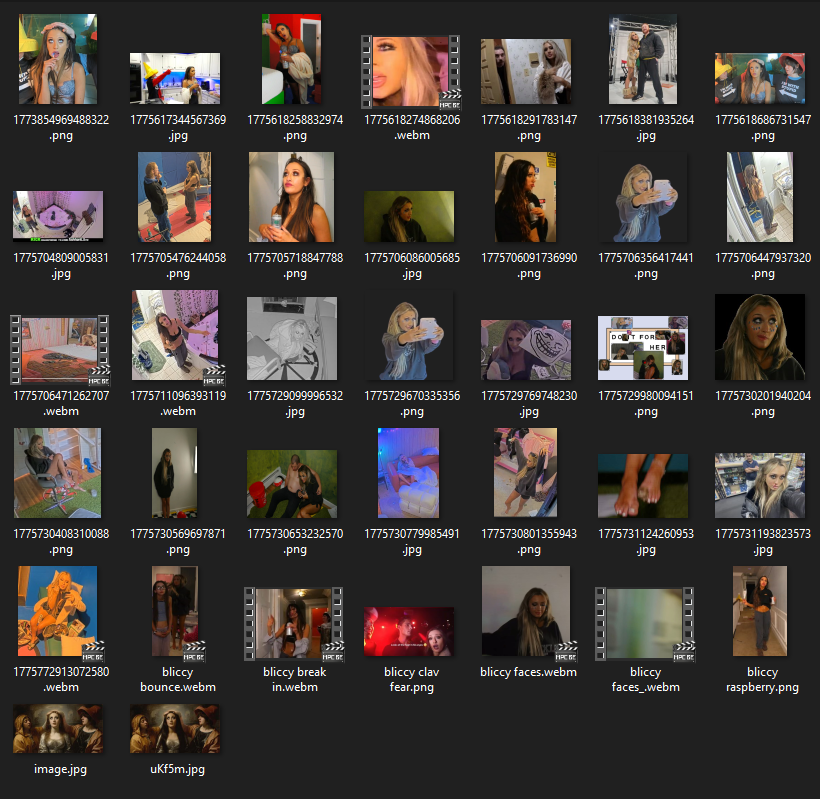Click the file name bliccy clav fear.png
The width and height of the screenshot is (820, 799).
coord(412,679)
